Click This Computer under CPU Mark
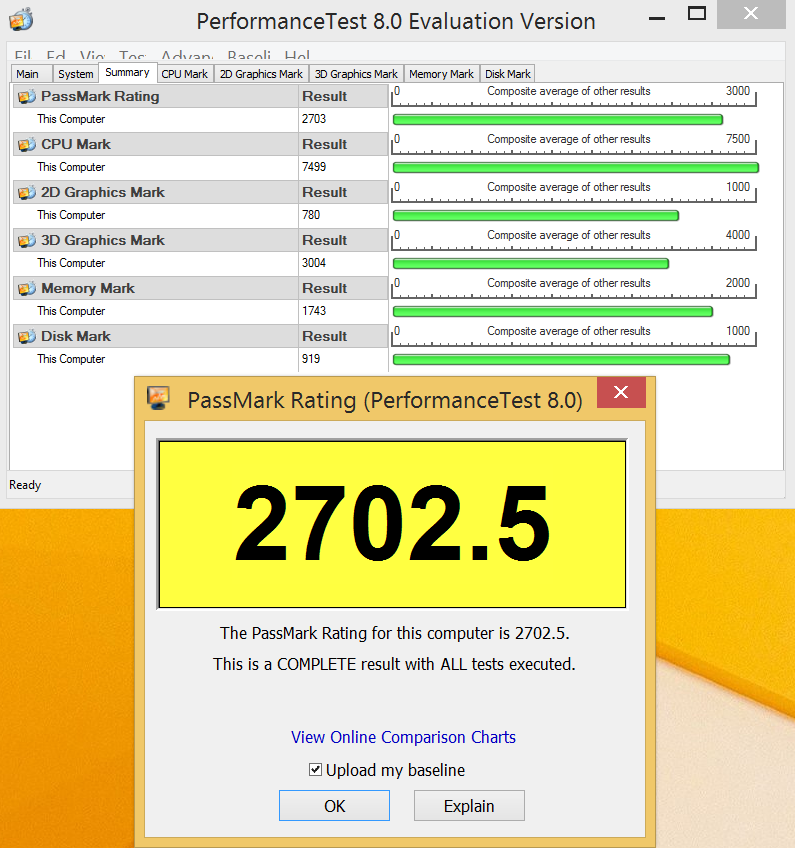 [x=71, y=167]
